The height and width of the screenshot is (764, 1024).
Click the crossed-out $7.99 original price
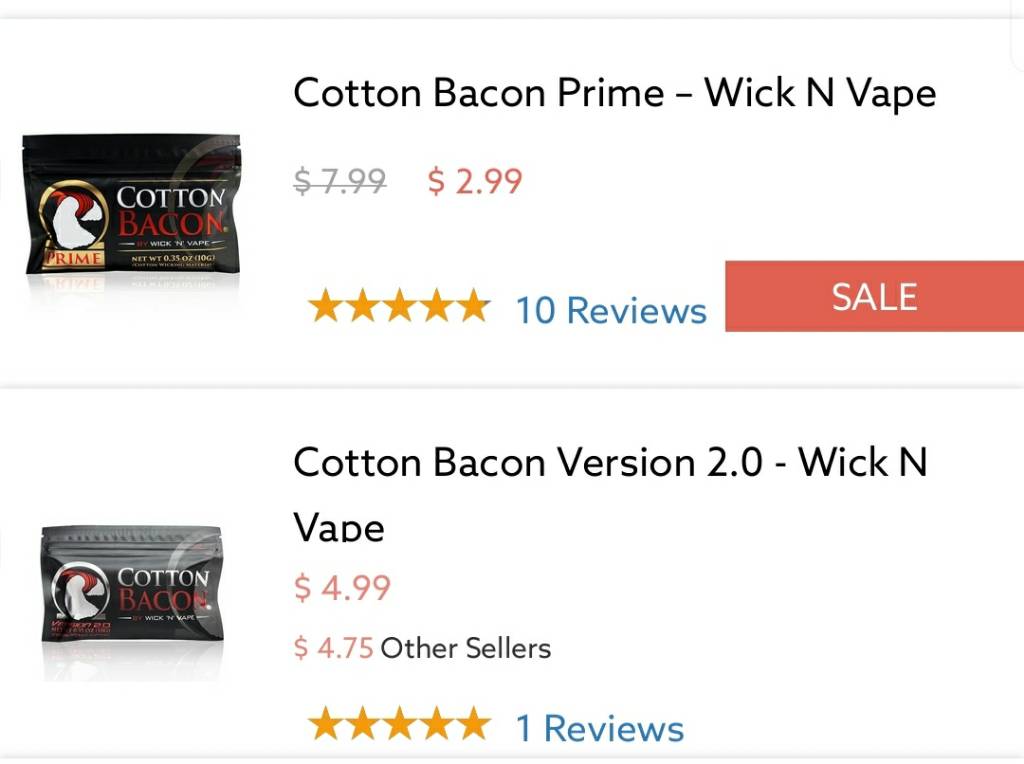[340, 181]
